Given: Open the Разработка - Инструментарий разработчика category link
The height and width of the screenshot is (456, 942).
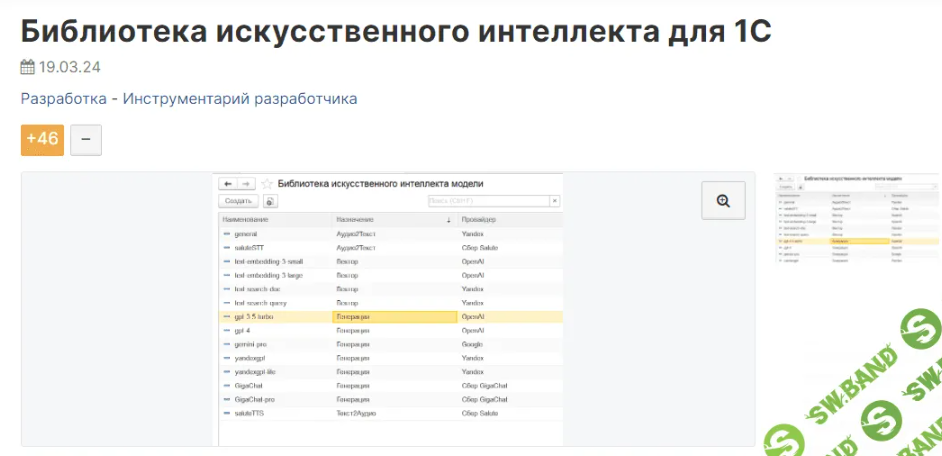Looking at the screenshot, I should (x=189, y=99).
